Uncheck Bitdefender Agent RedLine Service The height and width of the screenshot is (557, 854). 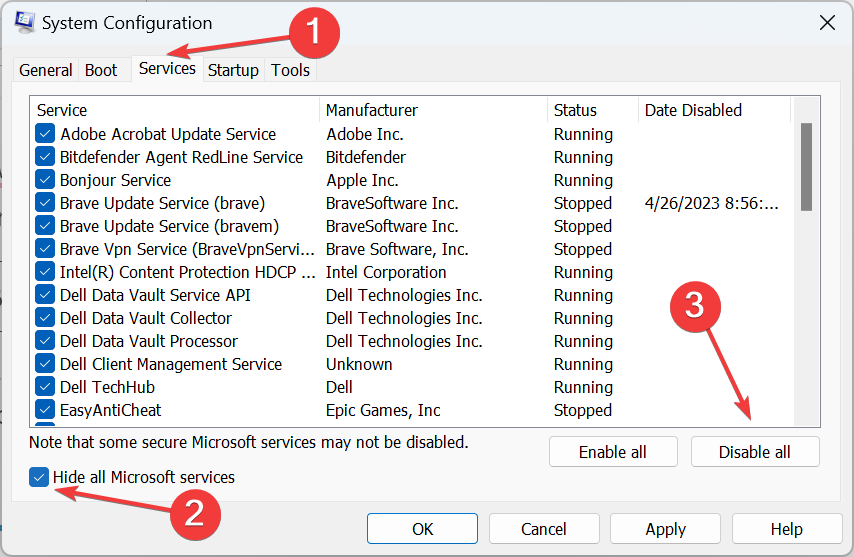tap(45, 157)
